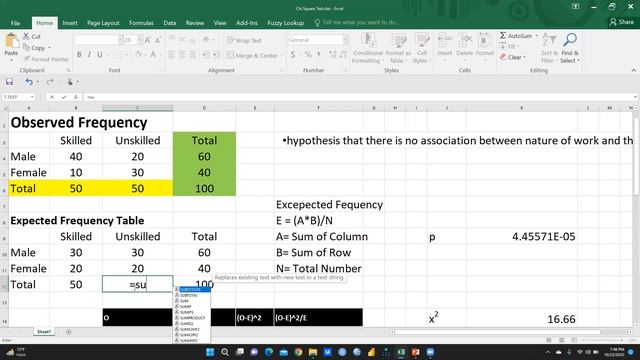Expand Cell Styles menu
640x360 pixels.
click(x=421, y=48)
